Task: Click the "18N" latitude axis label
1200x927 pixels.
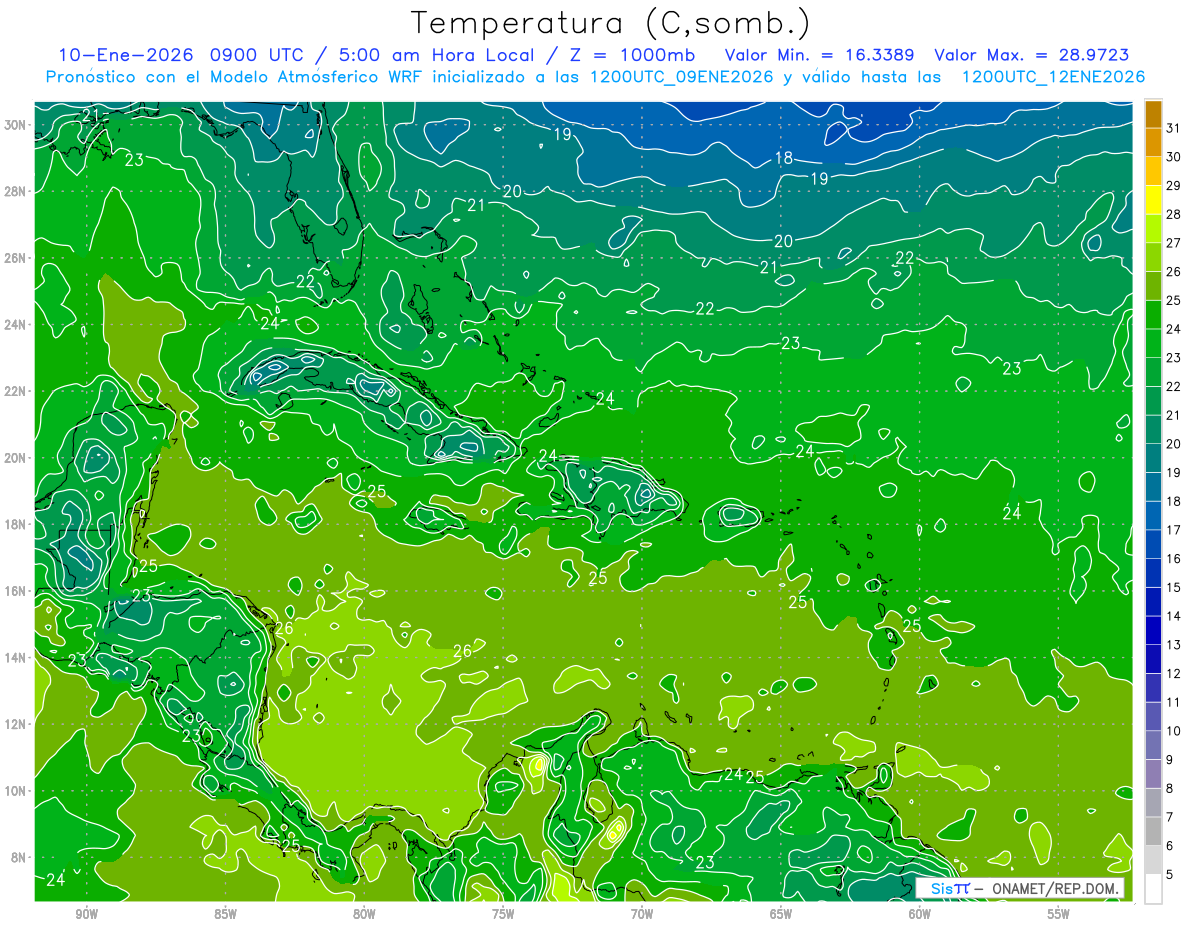Action: tap(16, 524)
